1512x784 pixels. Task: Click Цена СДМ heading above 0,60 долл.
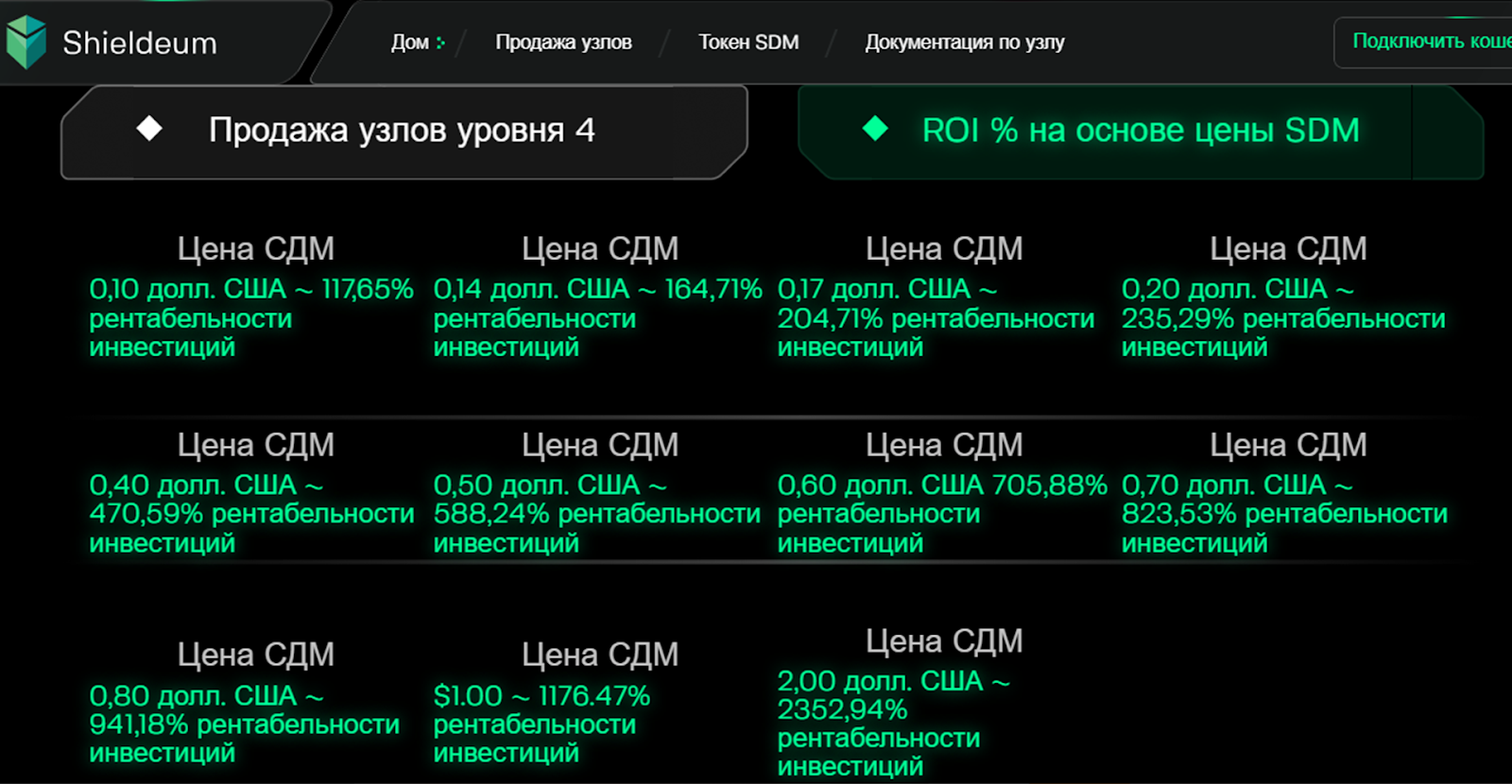tap(944, 445)
